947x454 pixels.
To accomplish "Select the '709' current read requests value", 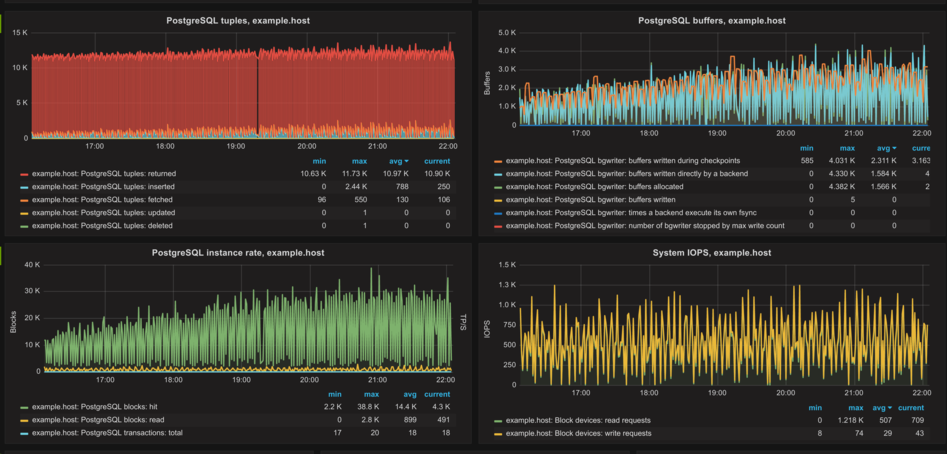I will click(x=917, y=420).
